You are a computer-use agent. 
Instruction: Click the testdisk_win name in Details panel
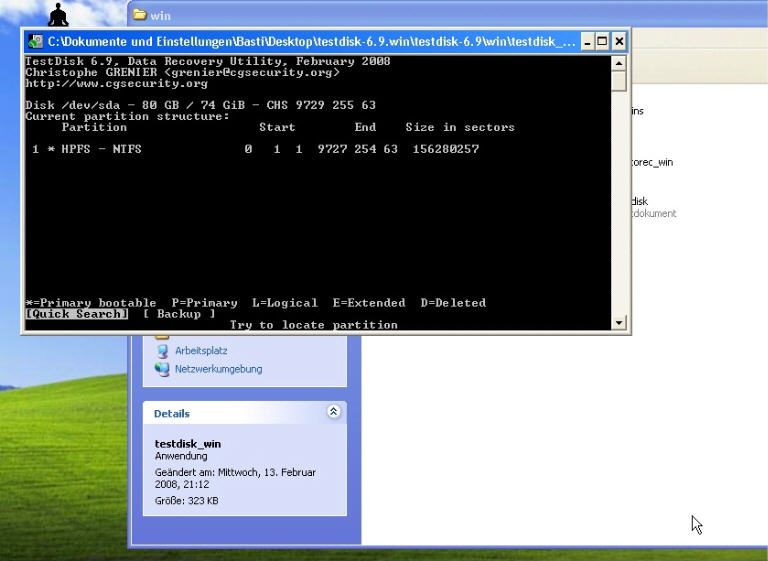pos(188,444)
